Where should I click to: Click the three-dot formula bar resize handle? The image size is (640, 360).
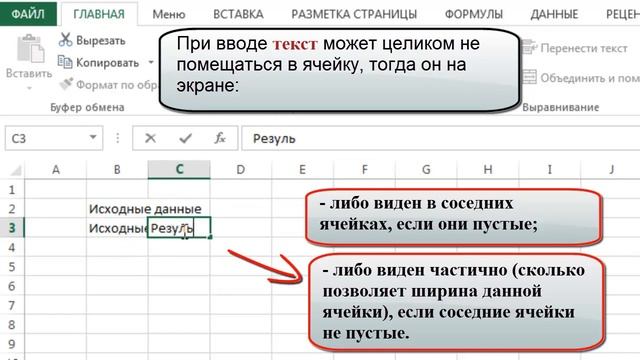click(118, 138)
